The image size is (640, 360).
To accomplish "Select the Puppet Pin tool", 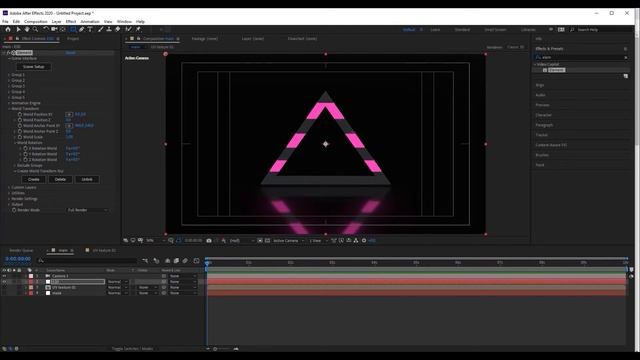I will point(138,29).
